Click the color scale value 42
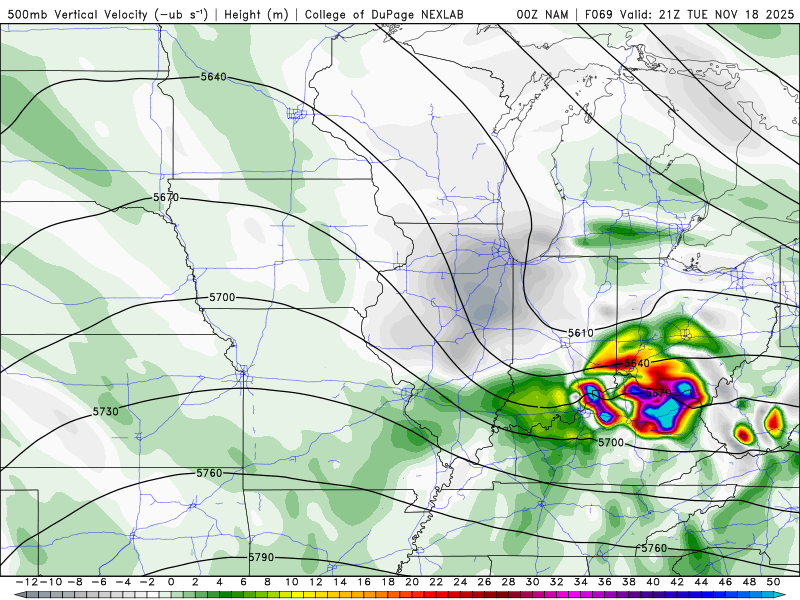 coord(677,582)
